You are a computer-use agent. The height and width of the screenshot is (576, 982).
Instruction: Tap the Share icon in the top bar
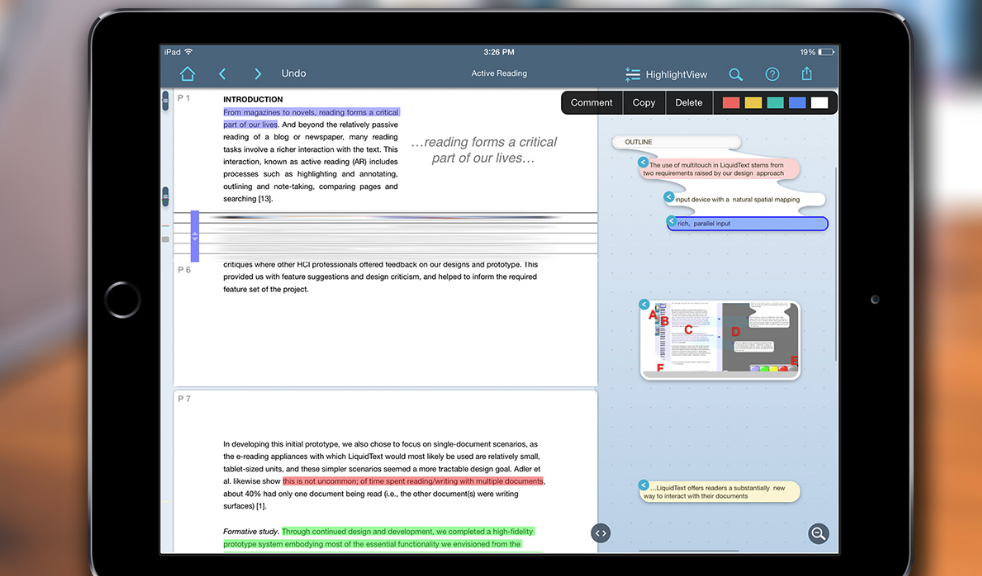806,74
